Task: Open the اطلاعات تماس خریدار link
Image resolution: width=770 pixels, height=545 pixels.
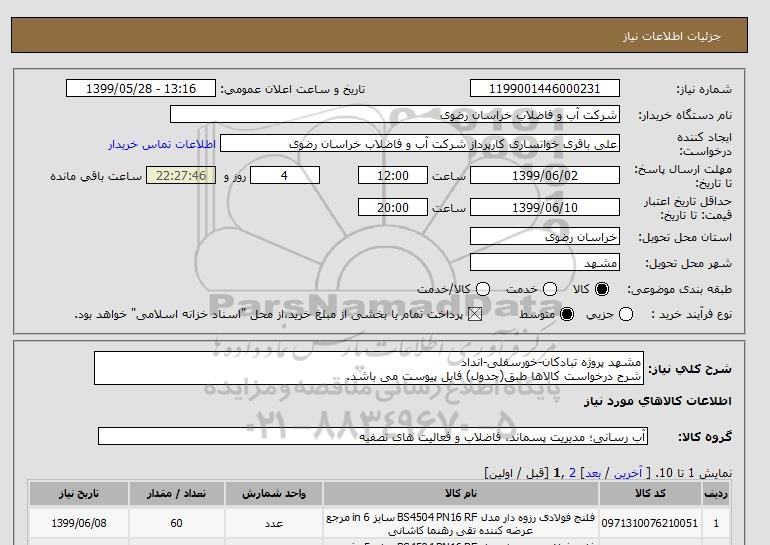Action: point(162,144)
